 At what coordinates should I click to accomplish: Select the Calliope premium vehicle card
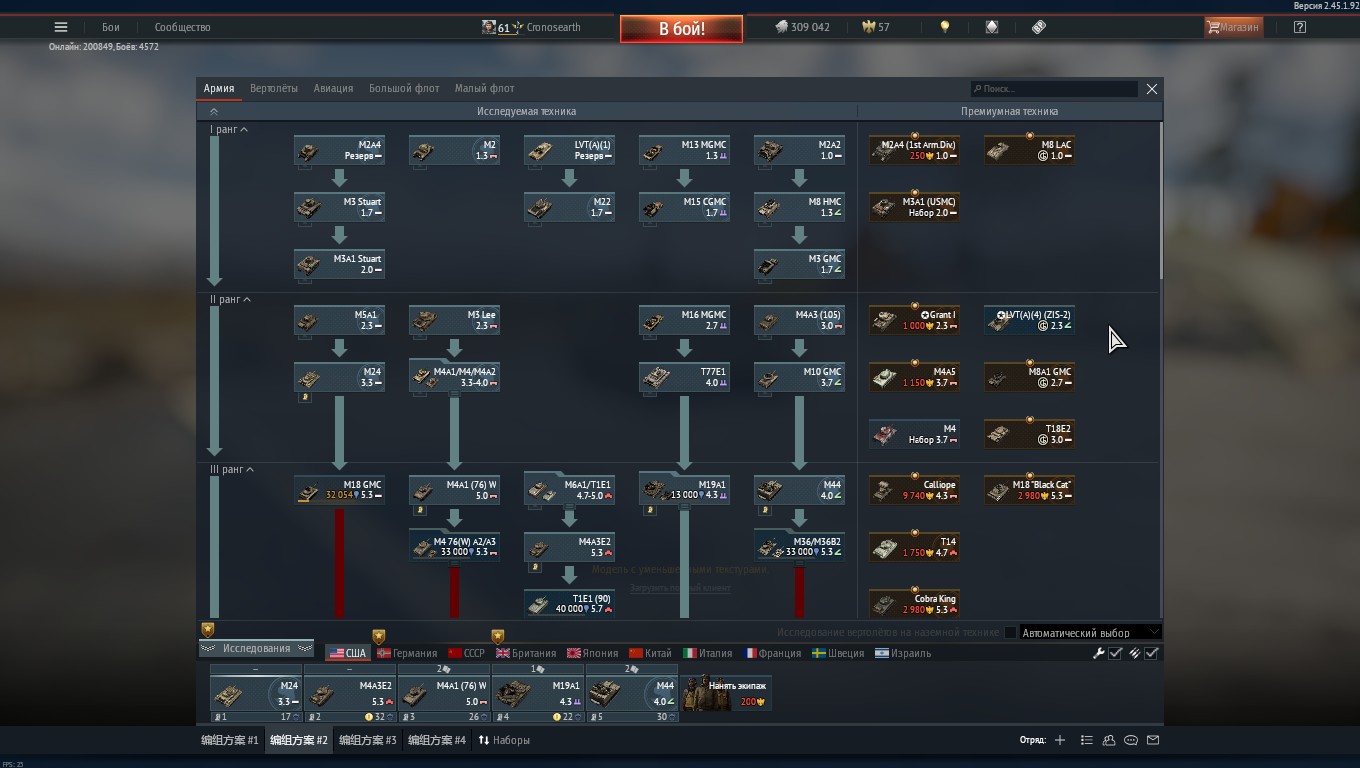[914, 489]
